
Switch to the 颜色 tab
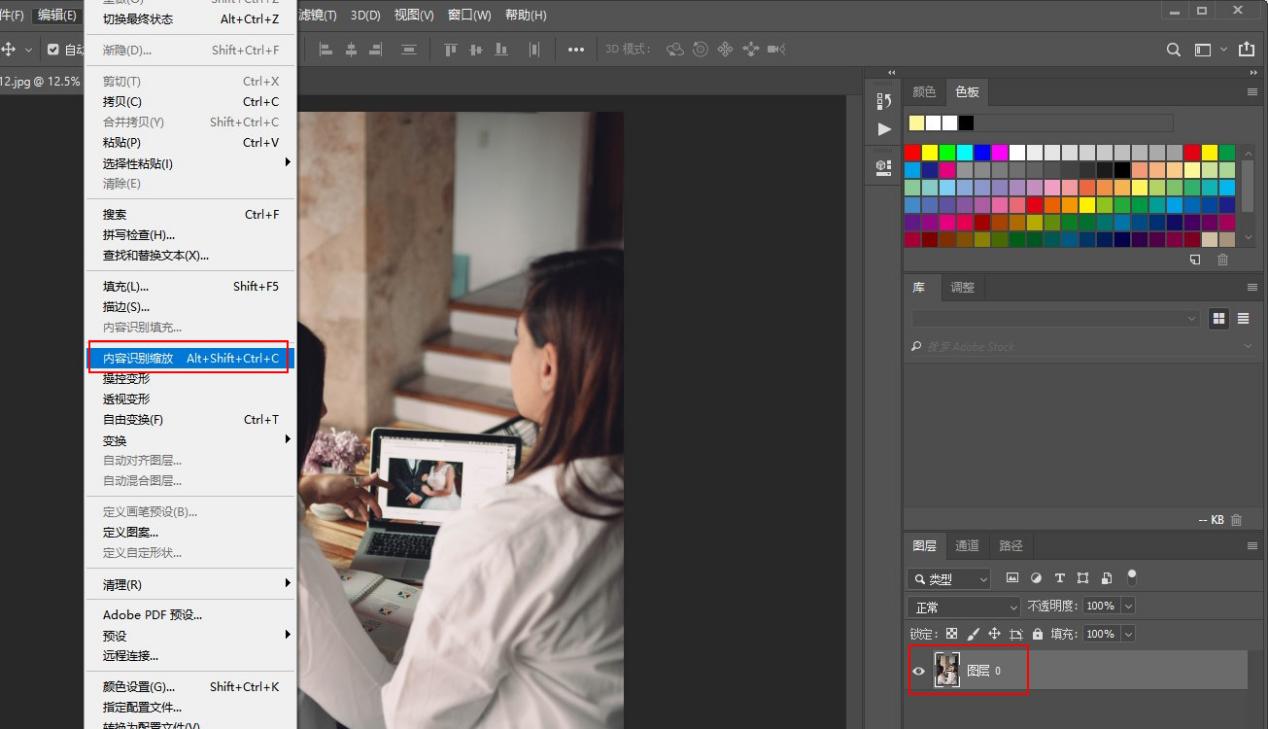pyautogui.click(x=924, y=92)
